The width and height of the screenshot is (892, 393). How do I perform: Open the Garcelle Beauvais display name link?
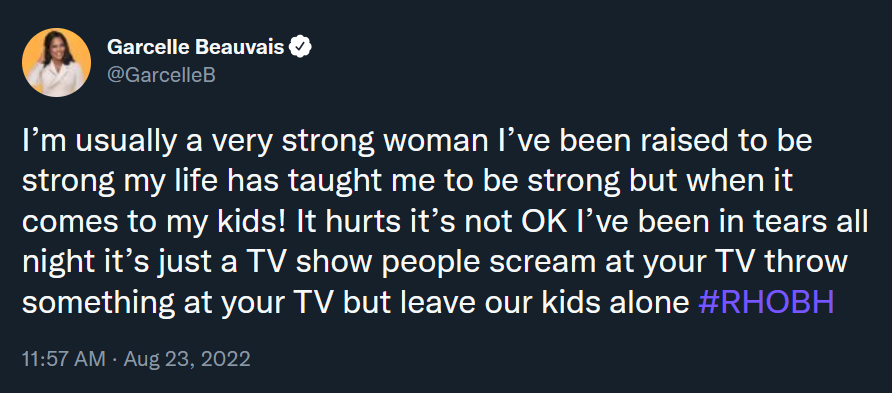click(x=196, y=48)
